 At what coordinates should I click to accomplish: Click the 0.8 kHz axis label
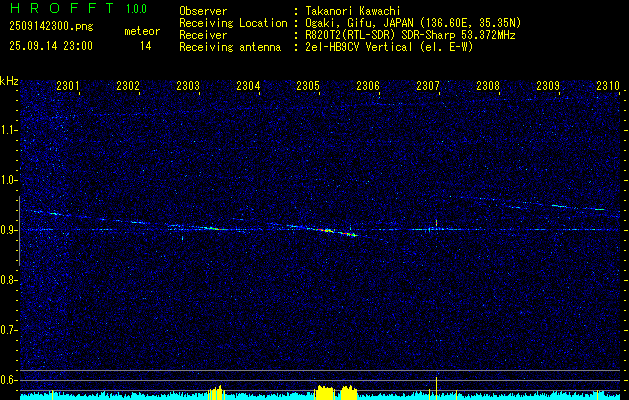pos(8,280)
